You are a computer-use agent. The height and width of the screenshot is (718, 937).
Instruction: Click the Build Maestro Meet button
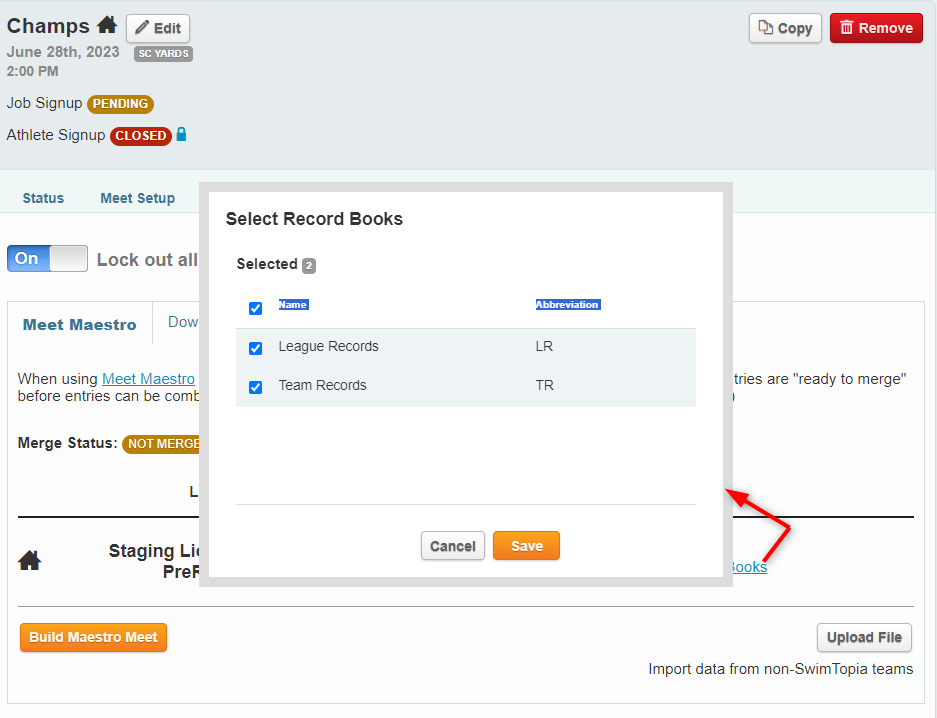(93, 637)
